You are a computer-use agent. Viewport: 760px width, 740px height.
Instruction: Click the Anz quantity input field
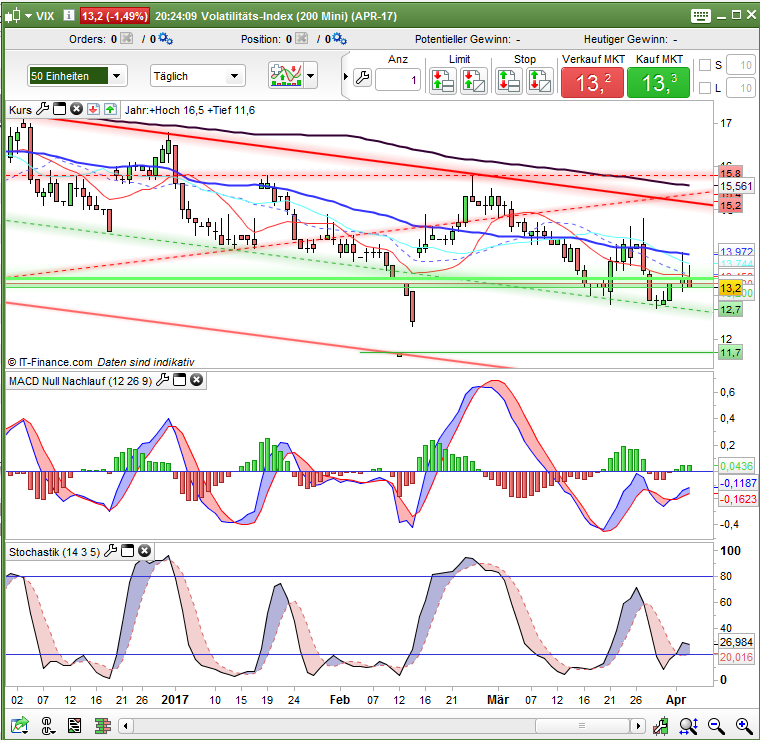397,79
